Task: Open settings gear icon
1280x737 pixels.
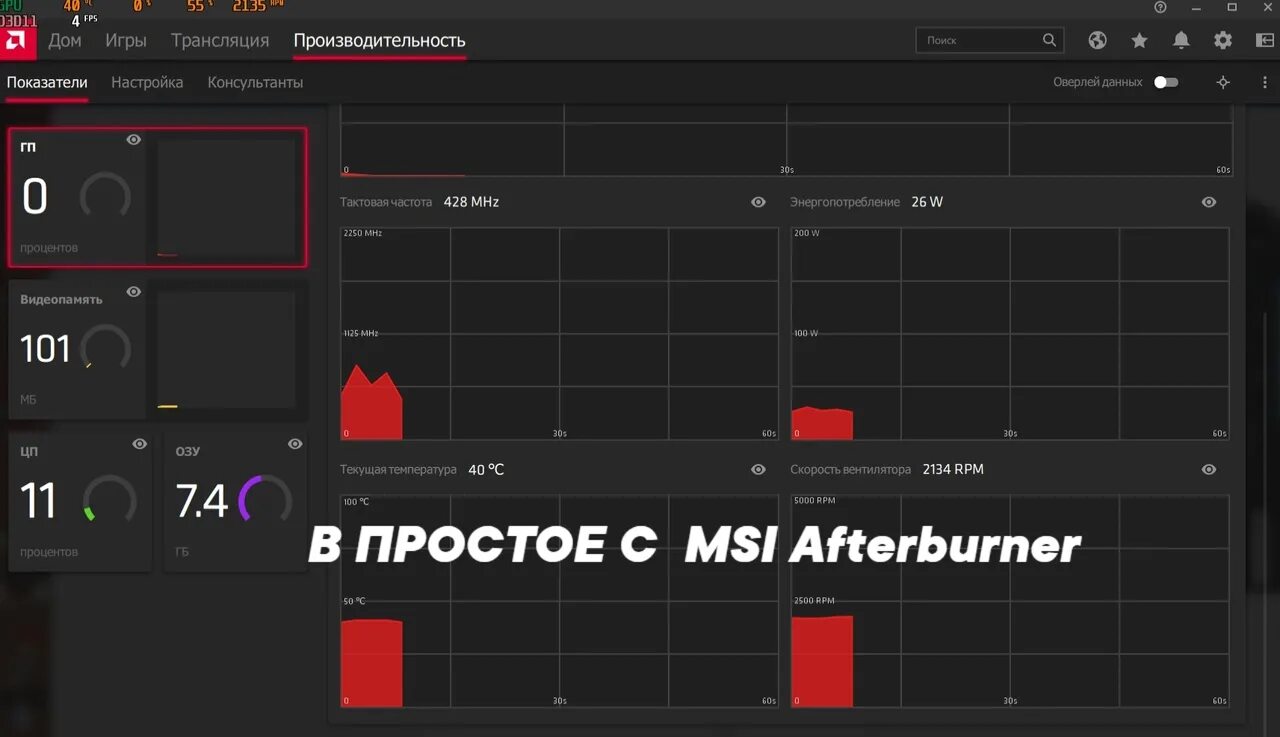Action: point(1223,40)
